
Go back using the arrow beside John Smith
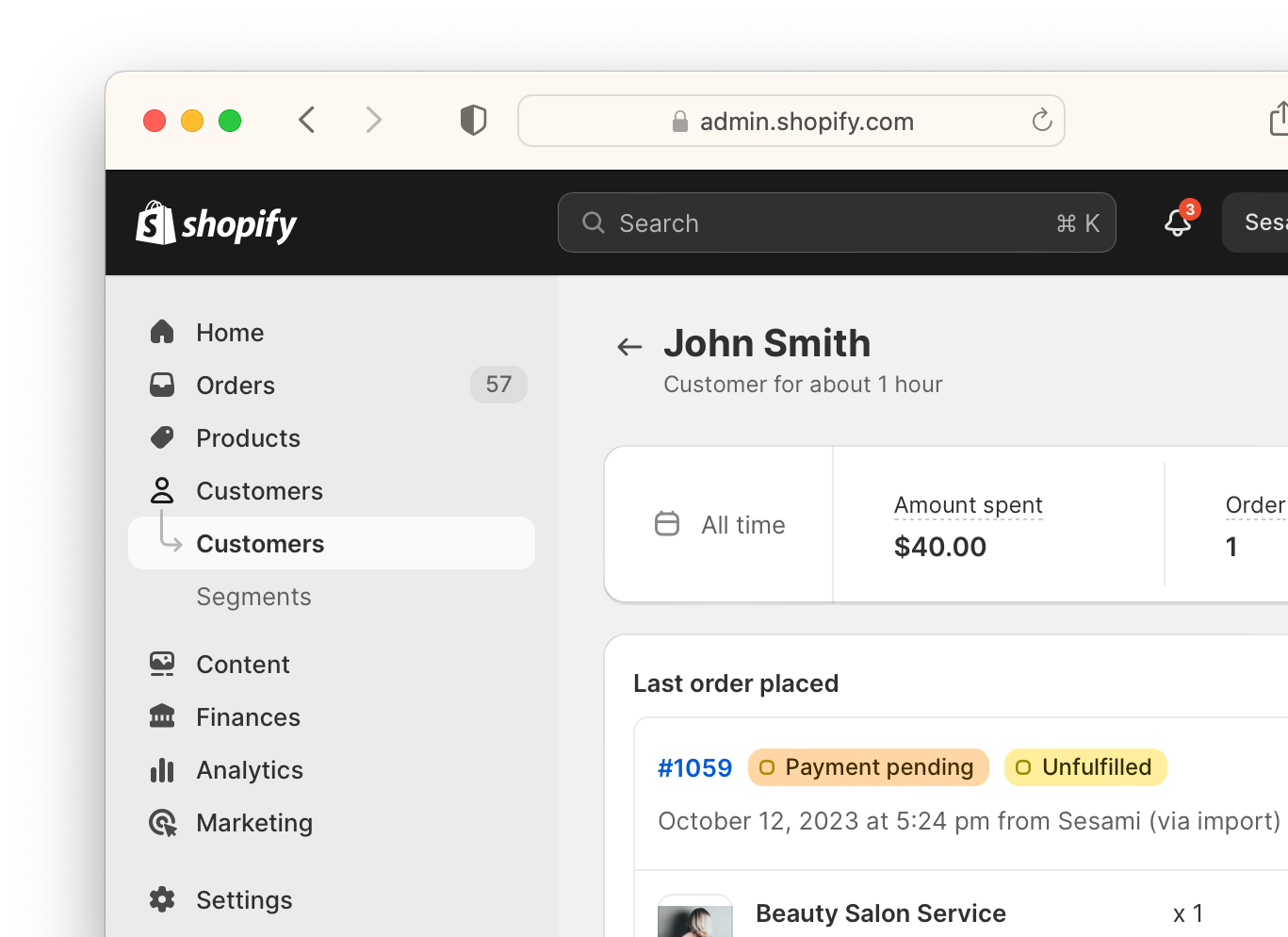[x=629, y=347]
